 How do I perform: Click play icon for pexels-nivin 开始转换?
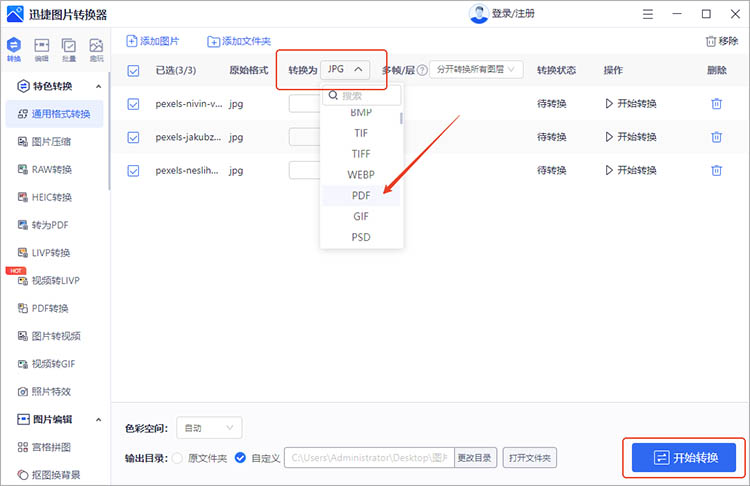click(x=609, y=103)
